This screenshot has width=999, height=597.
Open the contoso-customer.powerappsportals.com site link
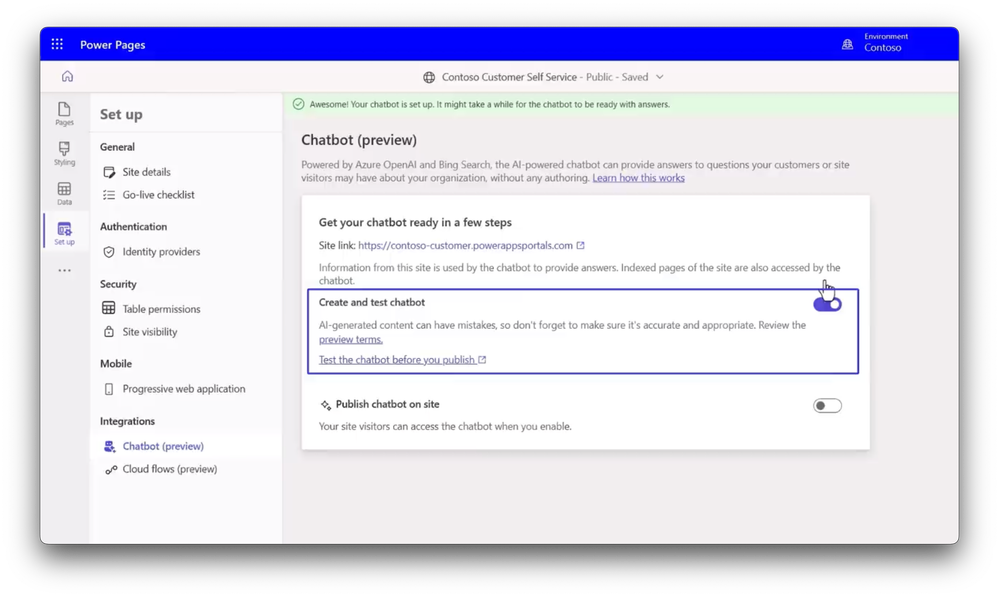pos(465,245)
